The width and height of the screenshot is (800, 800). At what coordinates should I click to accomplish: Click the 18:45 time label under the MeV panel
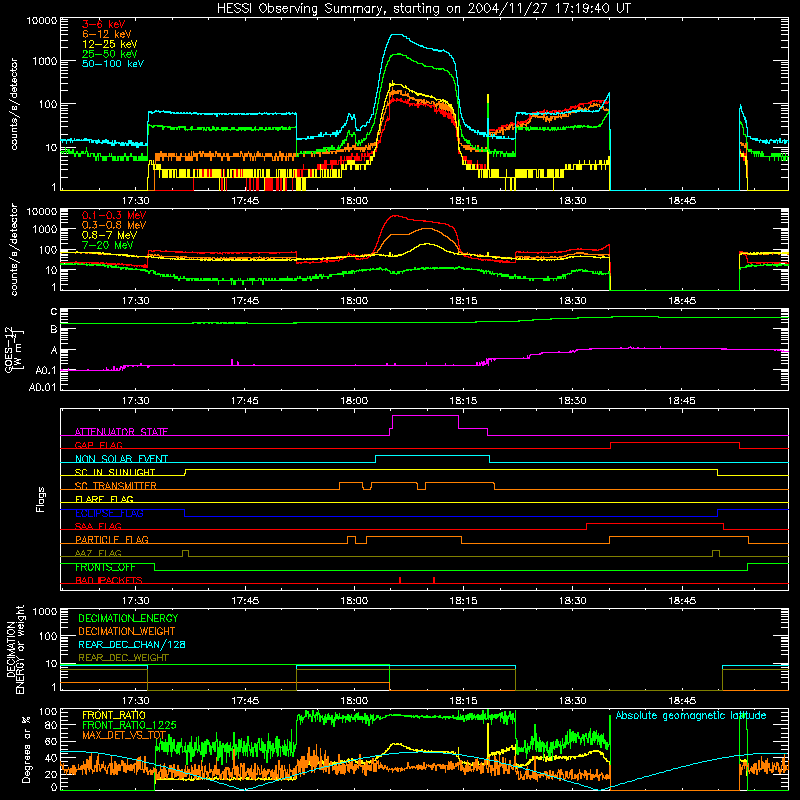682,301
